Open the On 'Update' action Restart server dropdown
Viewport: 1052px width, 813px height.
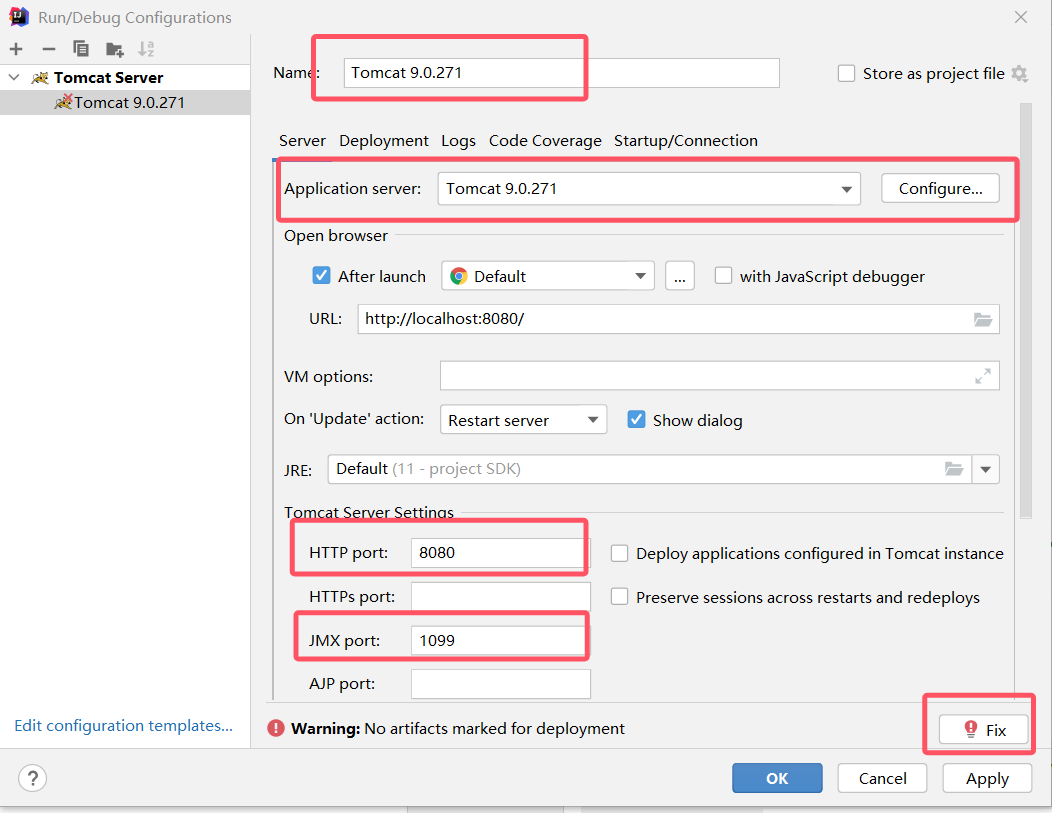(523, 420)
